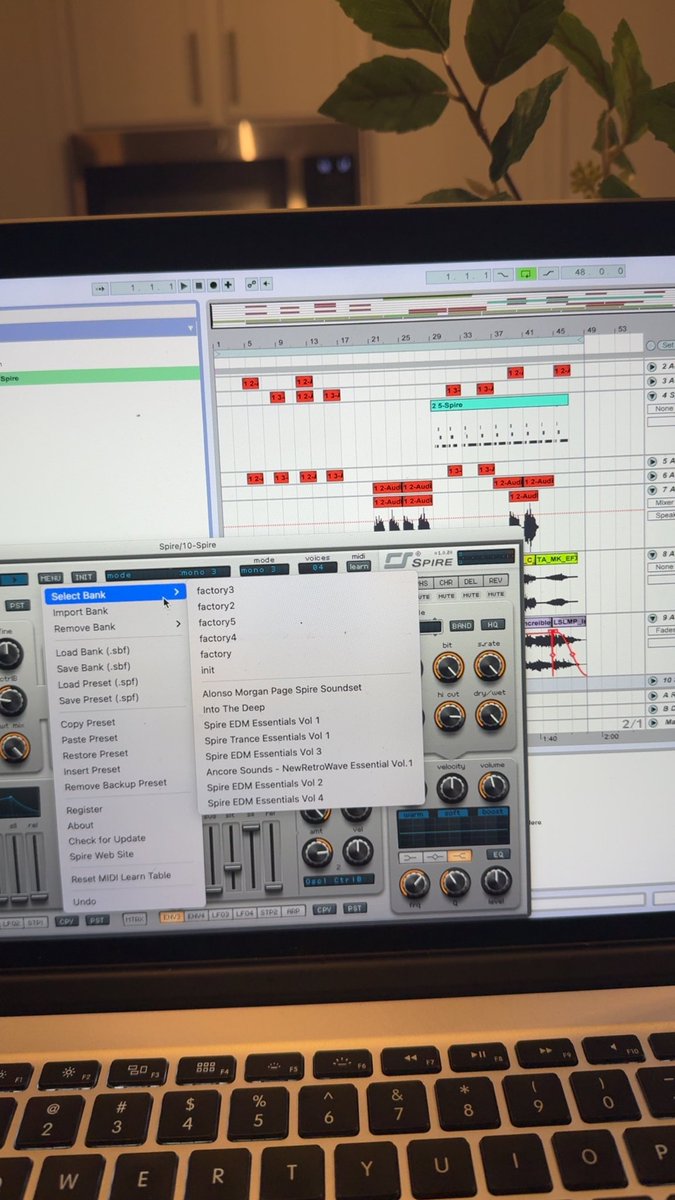Select the factory2 bank
The image size is (675, 1200).
[216, 606]
